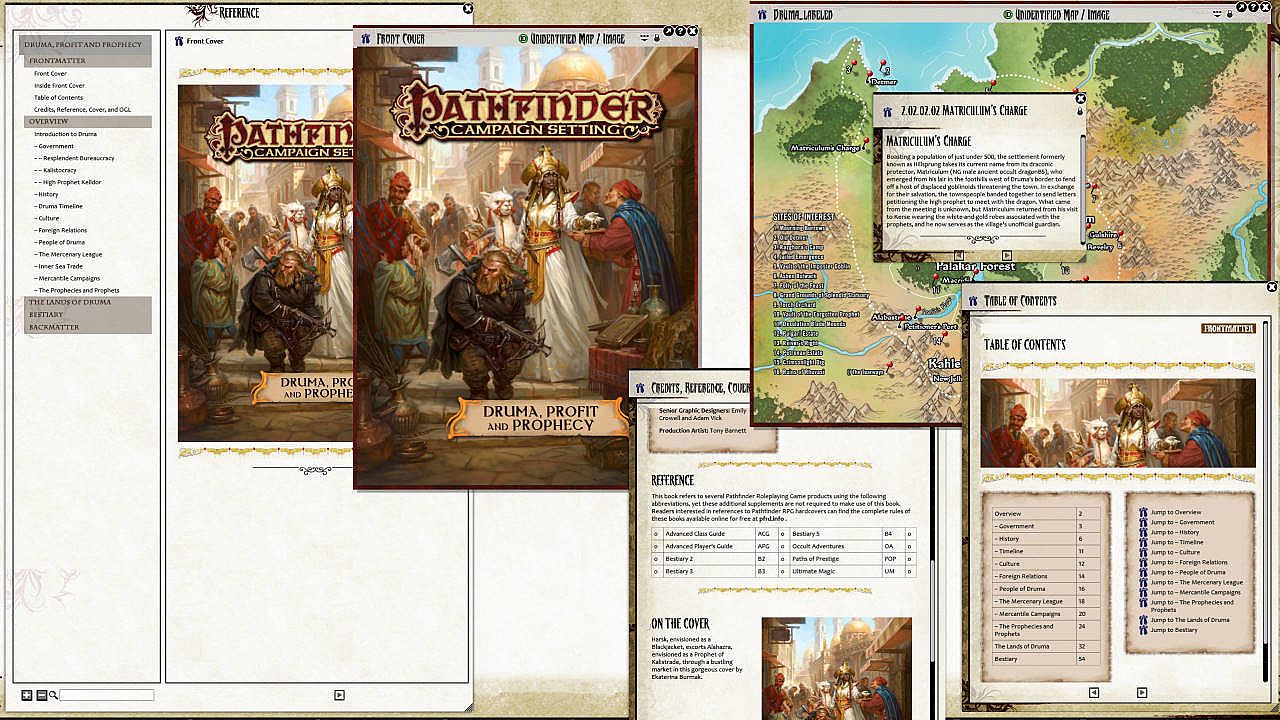Open the toolbar toggle on Front Cover image window
Image resolution: width=1280 pixels, height=720 pixels.
(644, 39)
